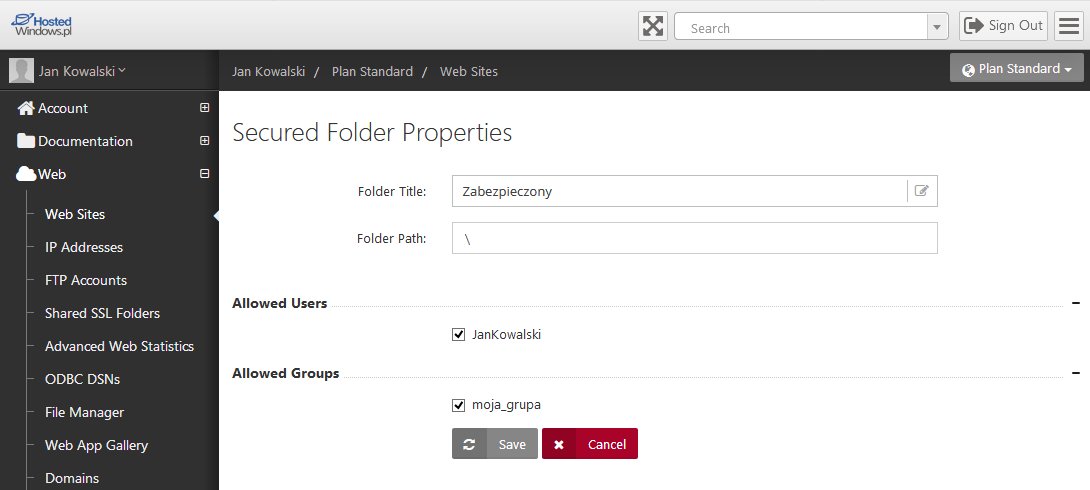Click Jan Kowalski's user avatar icon
This screenshot has width=1090, height=490.
pyautogui.click(x=21, y=71)
